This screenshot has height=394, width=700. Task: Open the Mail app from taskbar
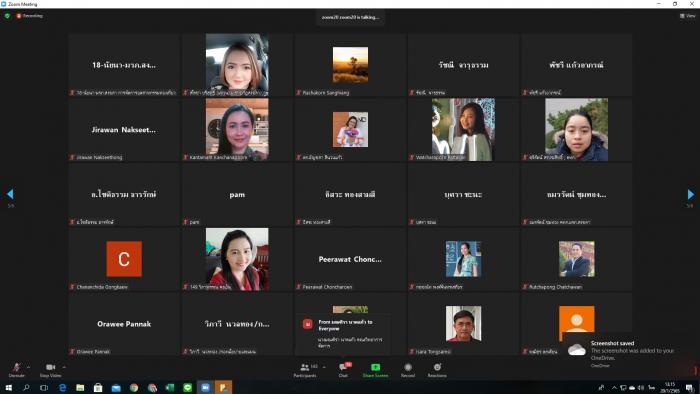[x=116, y=388]
